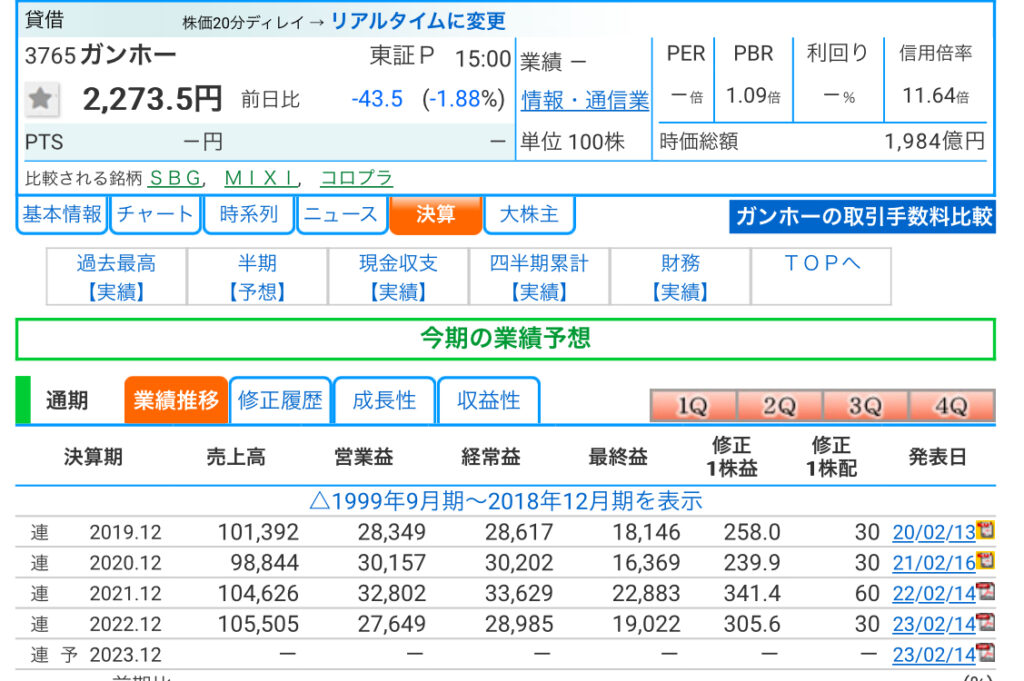Viewport: 1024px width, 681px height.
Task: Click the 2019.12 EPS value 258.0
Action: point(752,532)
